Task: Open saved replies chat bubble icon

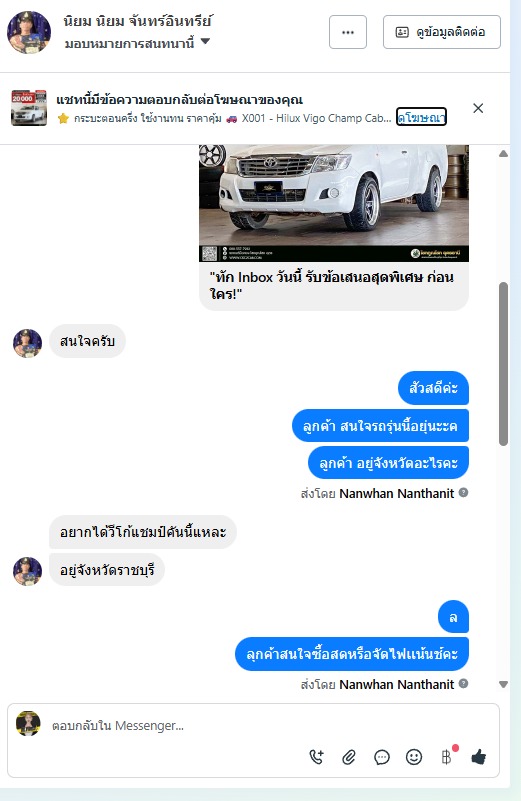Action: [x=382, y=757]
